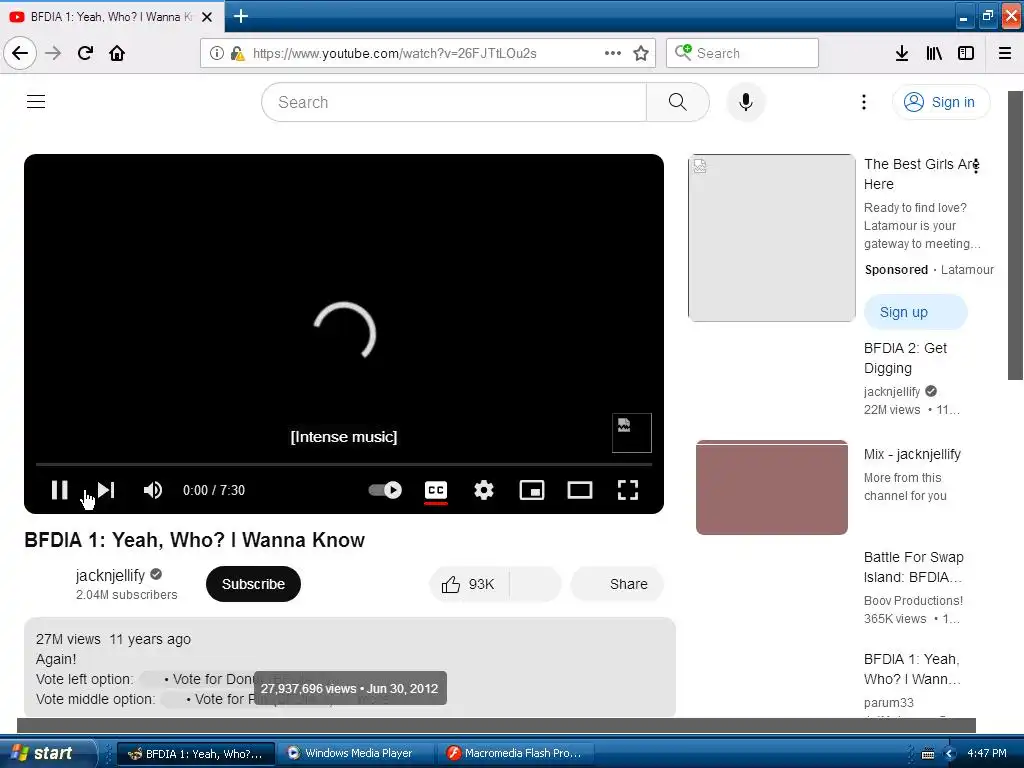Click the Share button
The height and width of the screenshot is (768, 1024).
click(x=618, y=584)
